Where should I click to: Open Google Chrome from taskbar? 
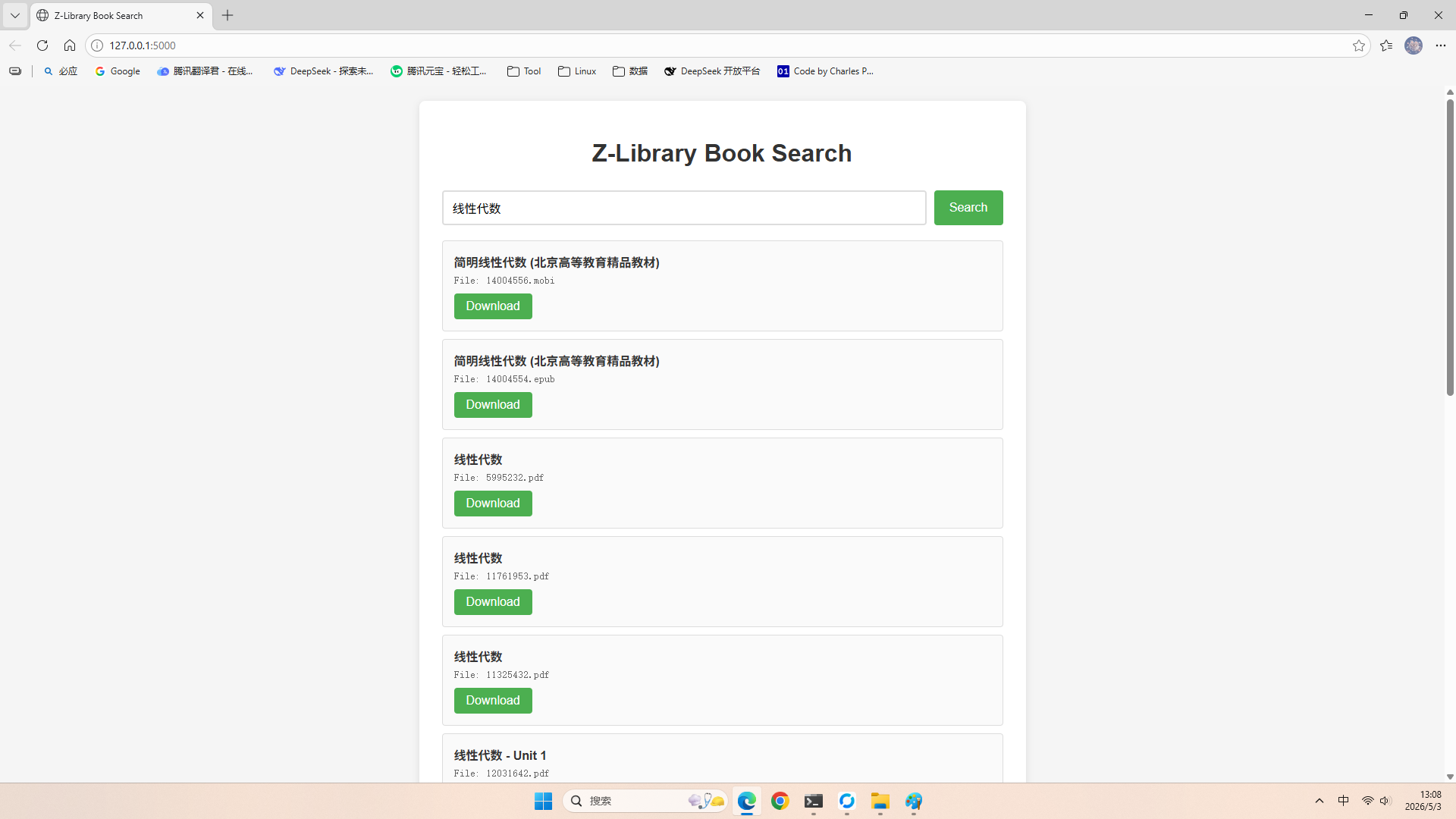[780, 801]
